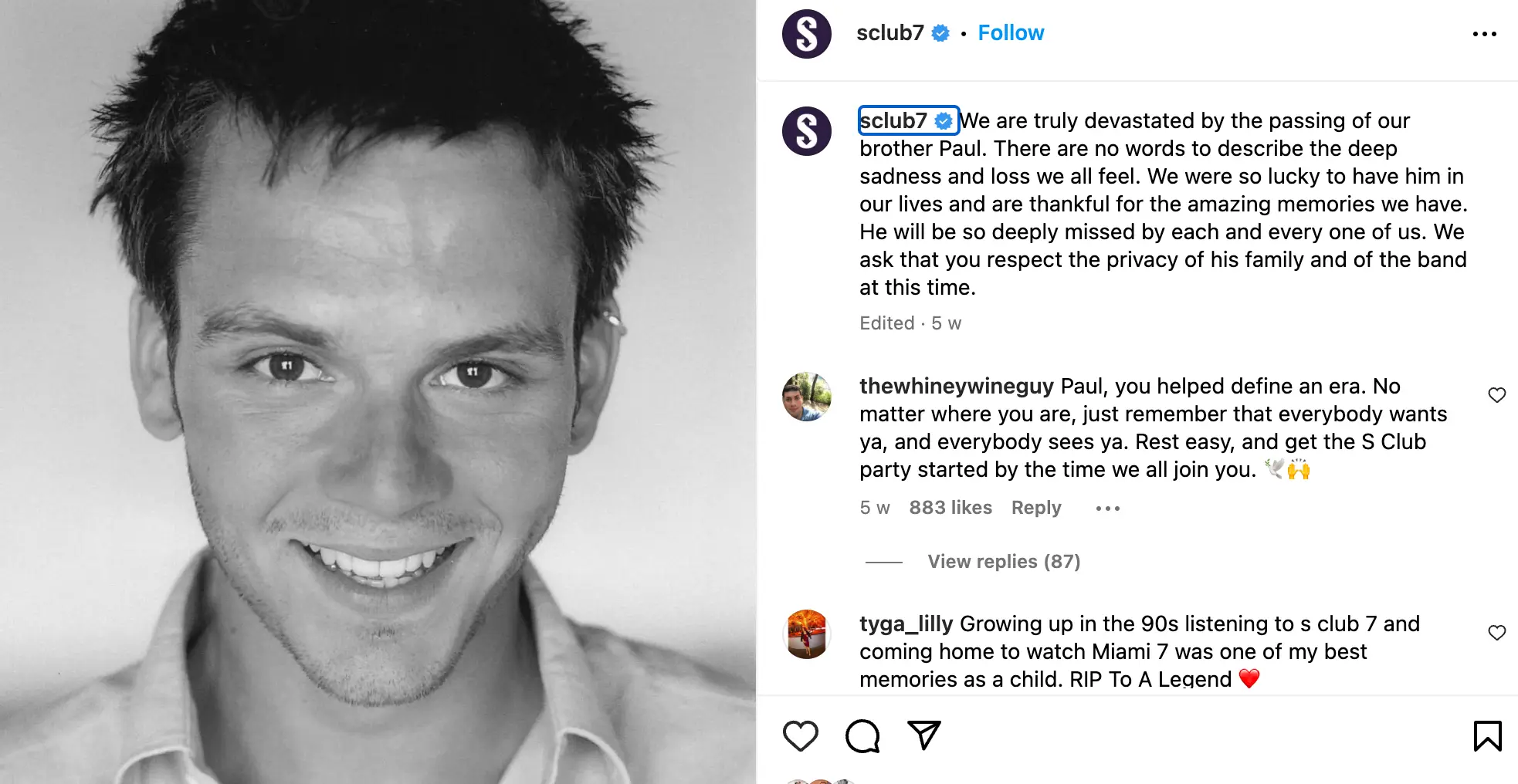Screen dimensions: 1518x784
Task: Share the post via the paper plane icon
Action: coord(925,735)
